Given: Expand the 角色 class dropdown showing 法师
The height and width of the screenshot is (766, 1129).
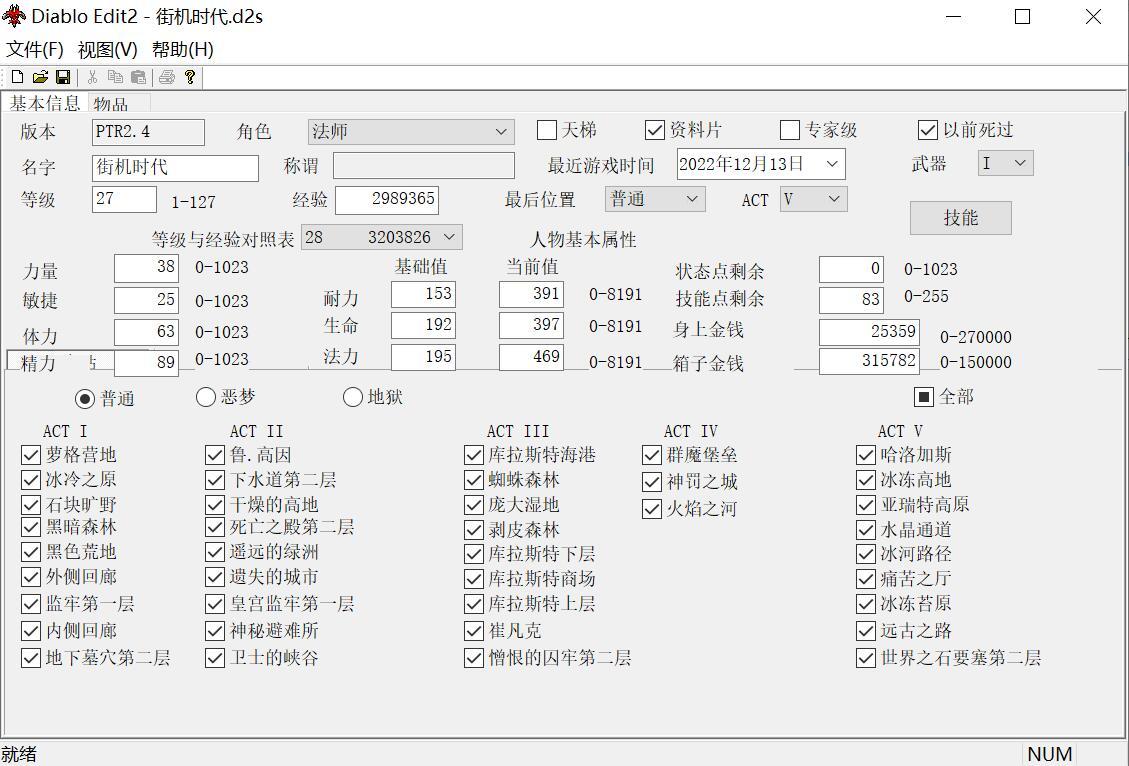Looking at the screenshot, I should click(x=411, y=132).
